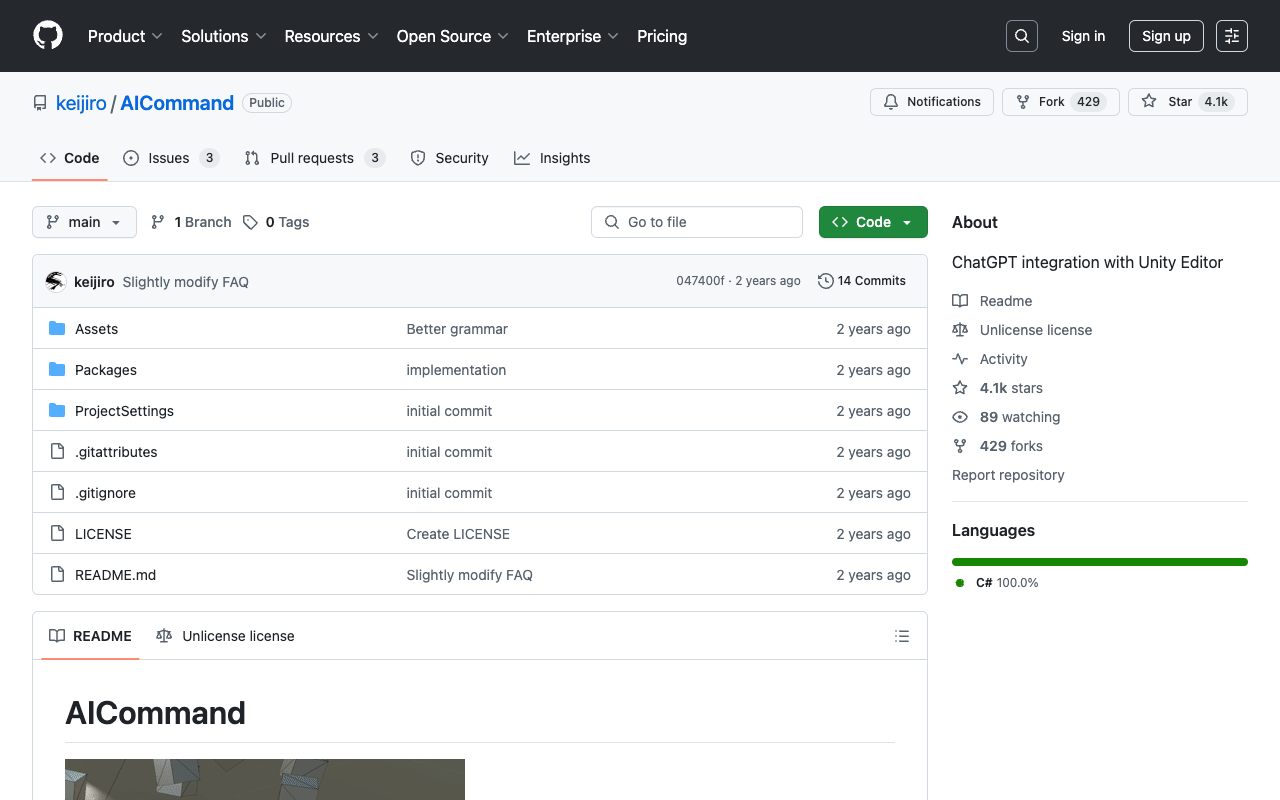
Task: Click the README.md file icon
Action: pos(57,575)
